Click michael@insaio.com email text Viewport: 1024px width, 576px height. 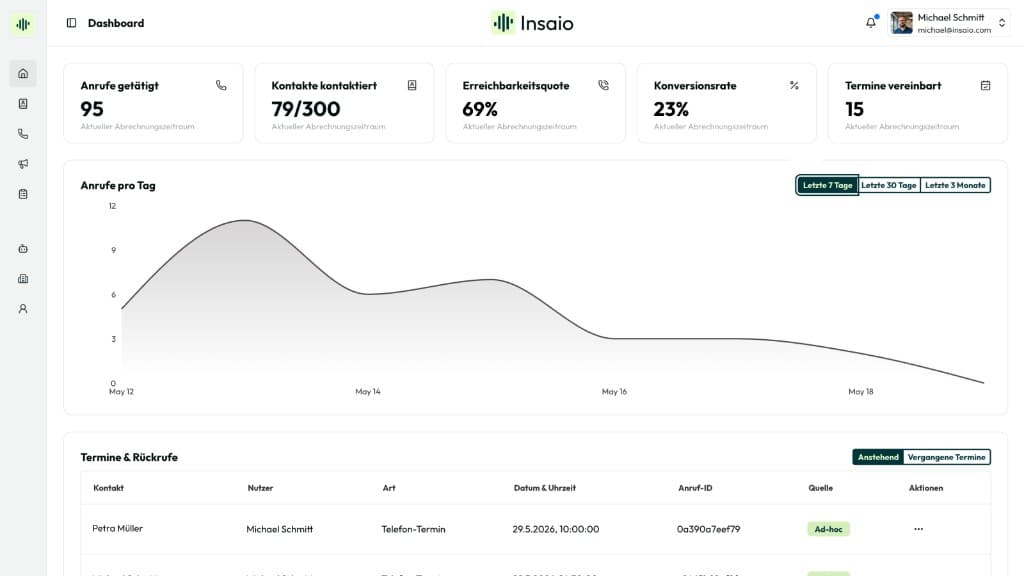(954, 30)
